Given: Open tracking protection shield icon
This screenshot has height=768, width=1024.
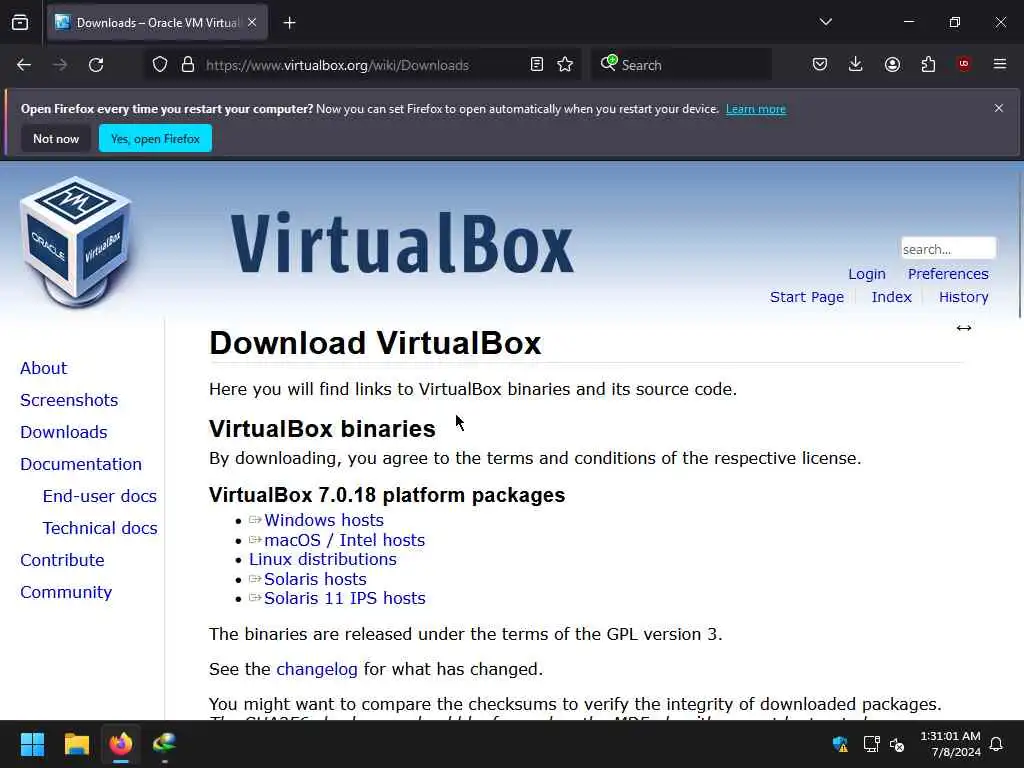Looking at the screenshot, I should coord(160,65).
